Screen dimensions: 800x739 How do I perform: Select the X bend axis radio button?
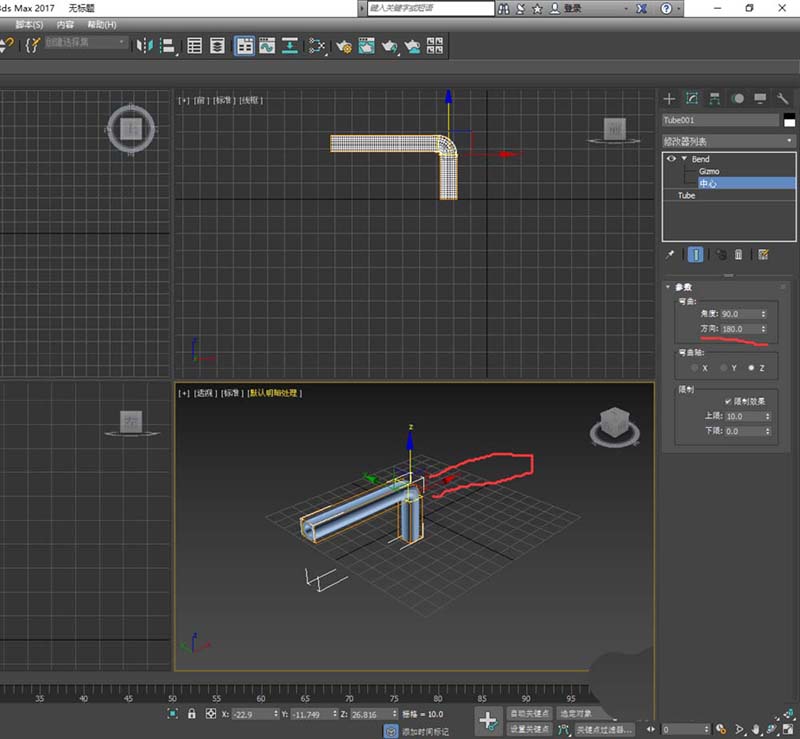pyautogui.click(x=693, y=368)
